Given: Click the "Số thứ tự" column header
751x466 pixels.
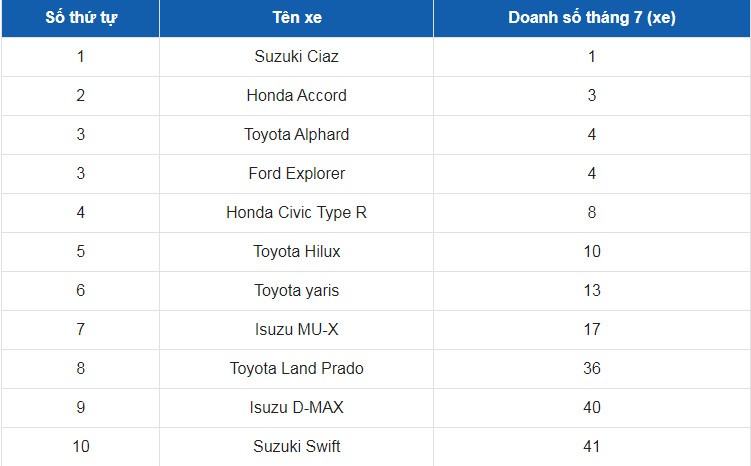Looking at the screenshot, I should point(80,18).
